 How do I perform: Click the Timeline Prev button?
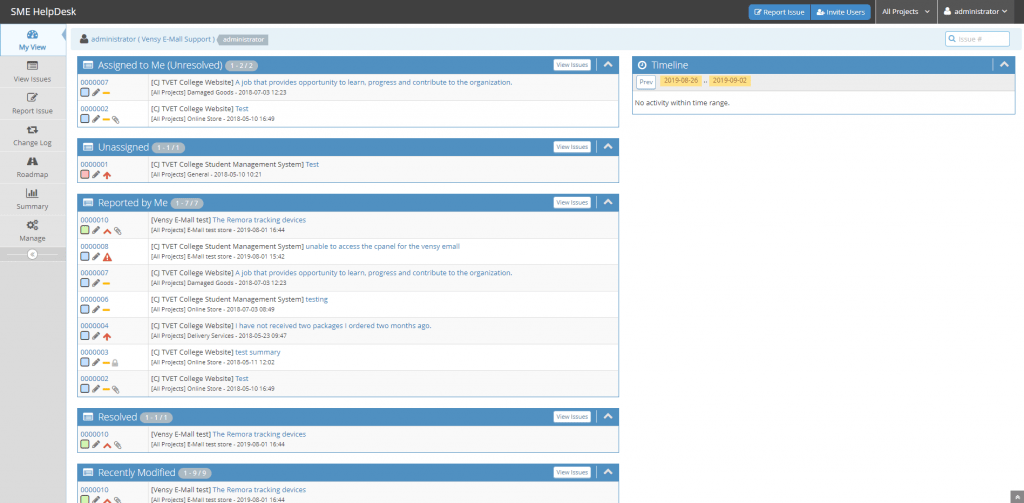[646, 82]
